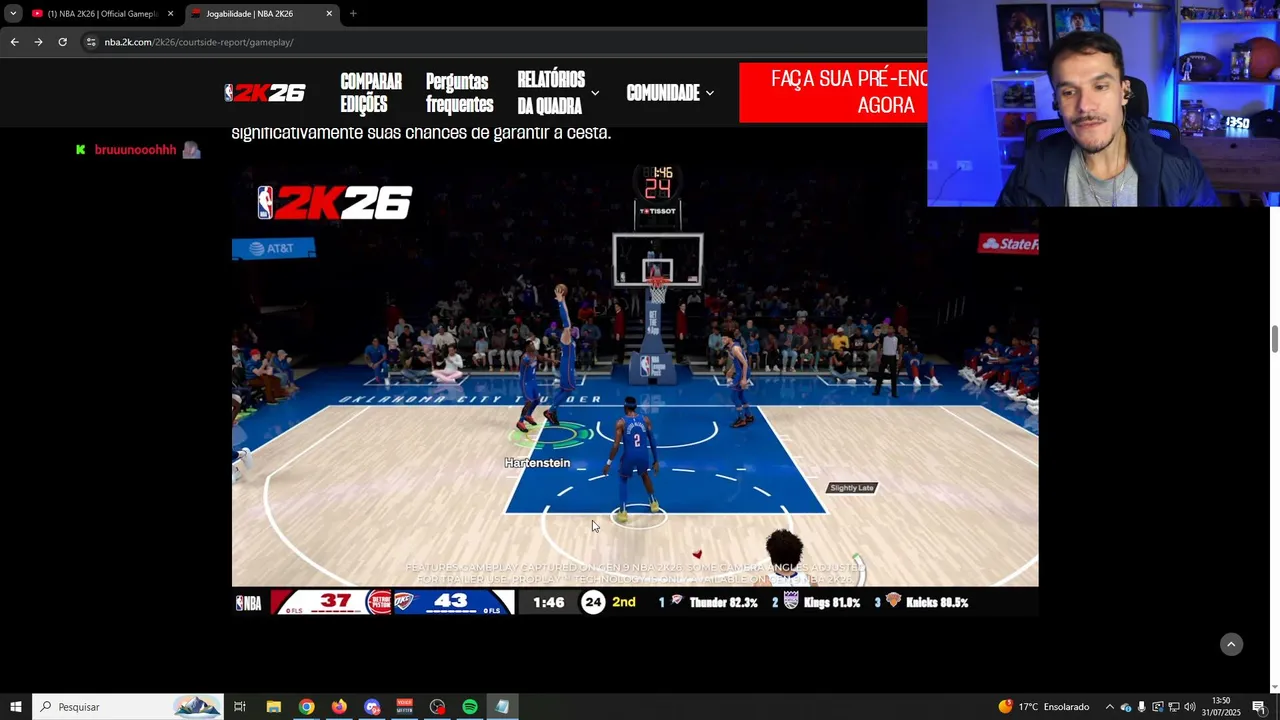Click the '1:46' game clock in scoreboard
Screen dimensions: 1280x720
(548, 602)
